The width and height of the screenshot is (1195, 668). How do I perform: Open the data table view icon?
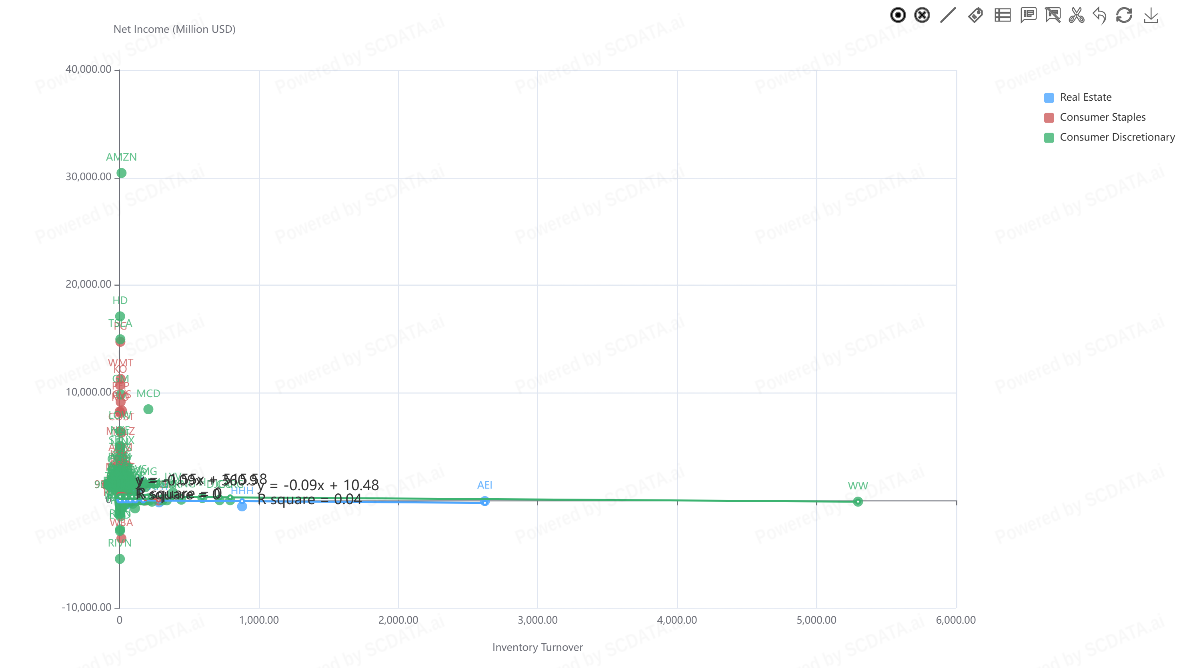[x=1002, y=15]
